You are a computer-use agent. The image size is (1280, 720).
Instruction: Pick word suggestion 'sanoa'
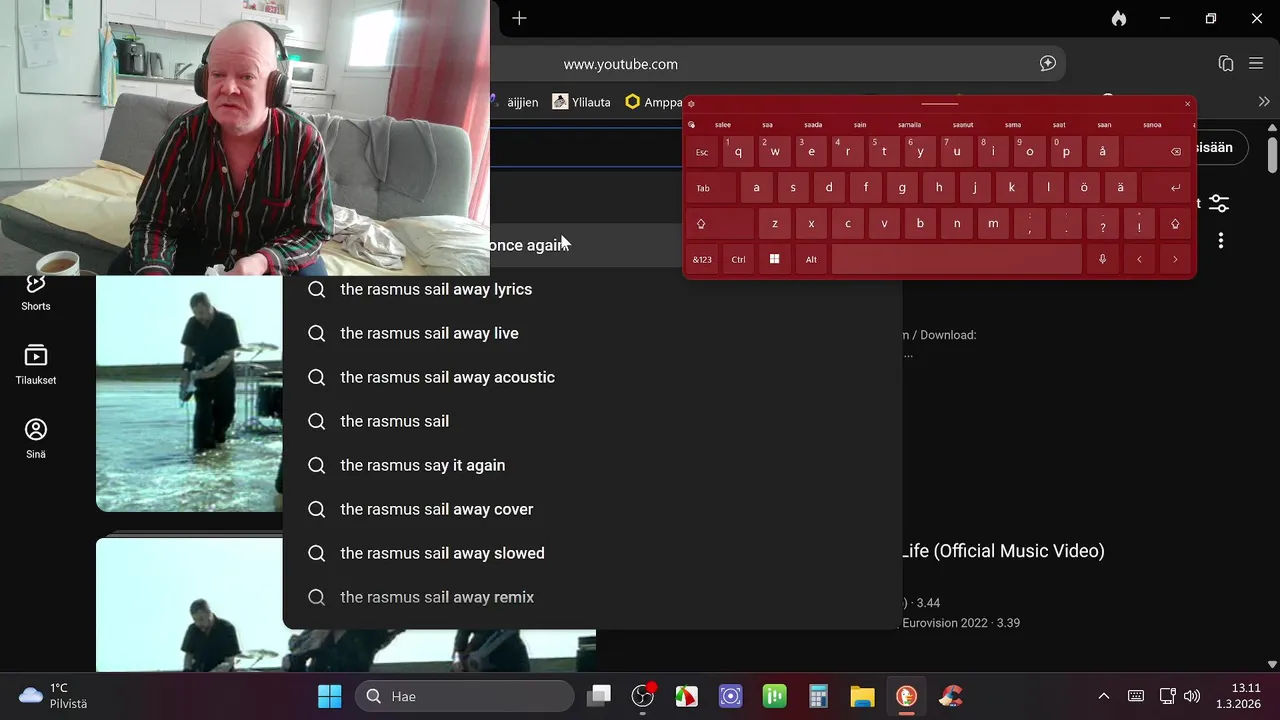point(1152,125)
